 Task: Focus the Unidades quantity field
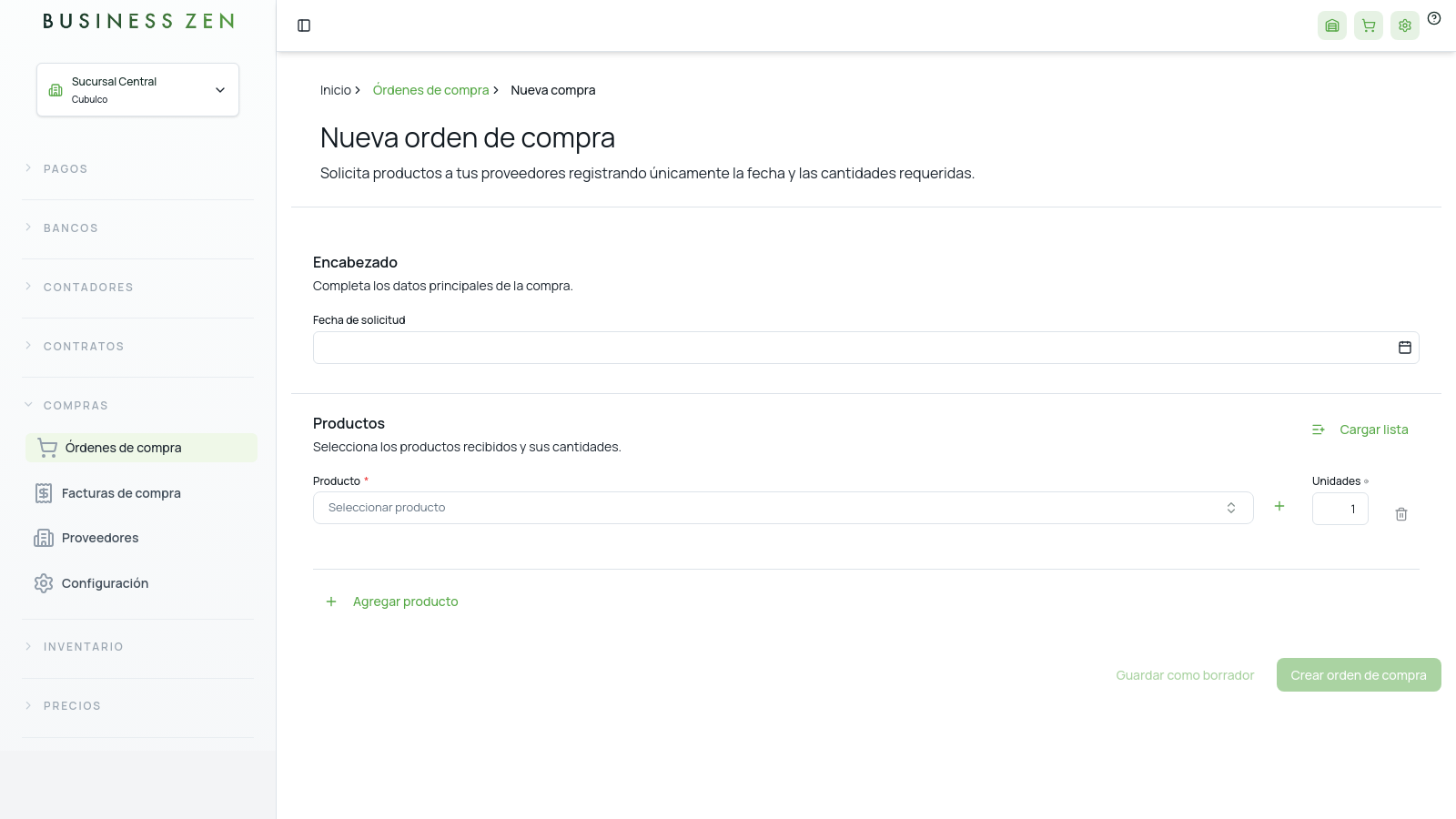click(1340, 509)
